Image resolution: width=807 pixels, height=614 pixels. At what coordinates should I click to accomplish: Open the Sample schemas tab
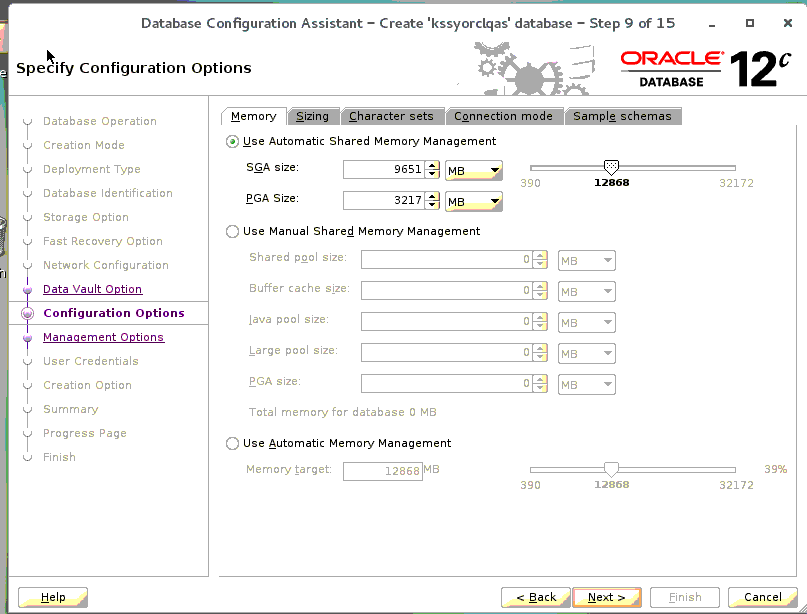(x=622, y=116)
